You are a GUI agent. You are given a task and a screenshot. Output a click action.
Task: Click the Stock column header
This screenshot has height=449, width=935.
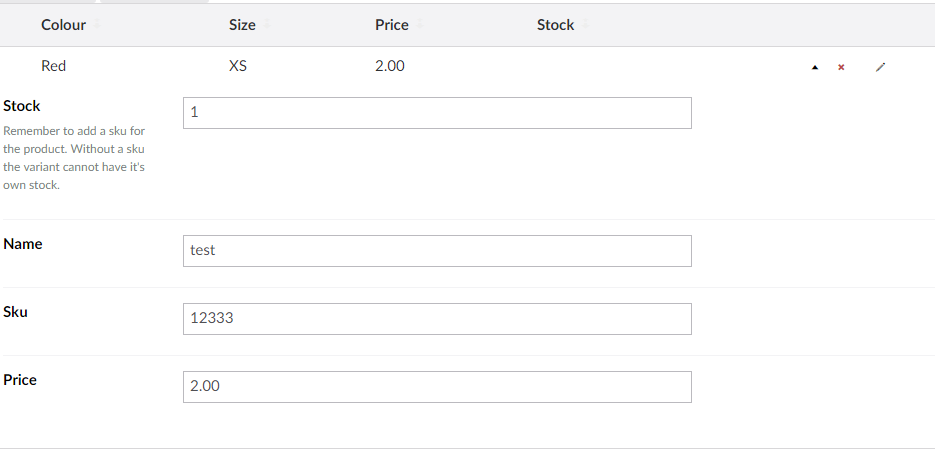(x=555, y=25)
